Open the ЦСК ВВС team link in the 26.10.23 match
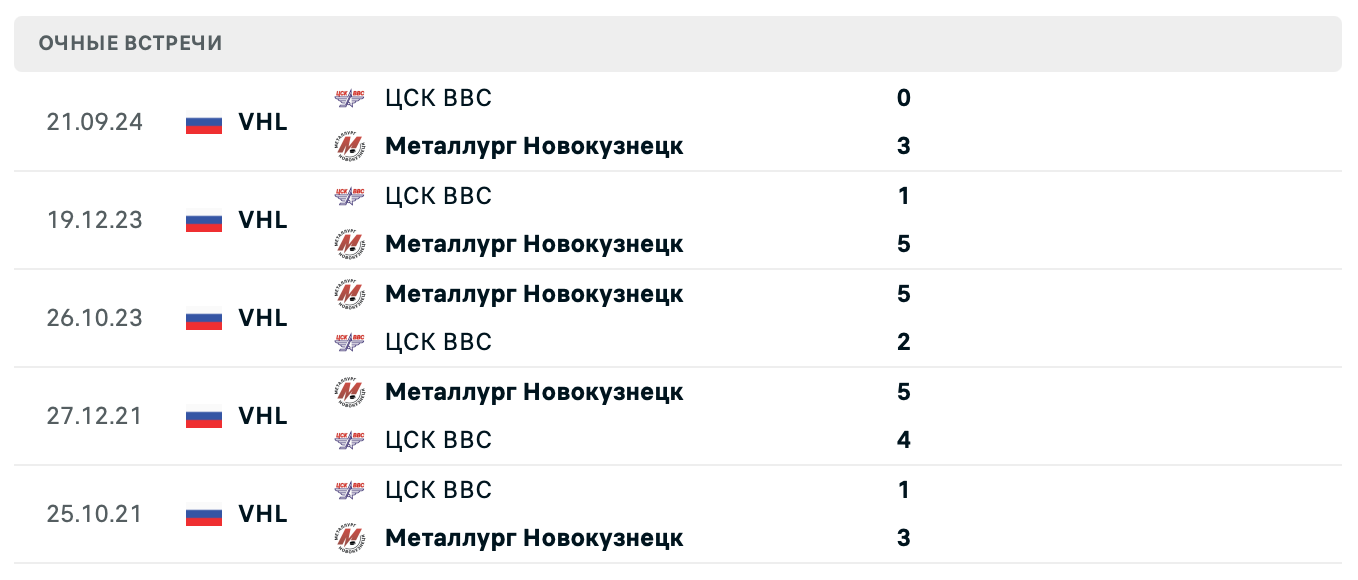Screen dimensions: 1358x580 439,342
